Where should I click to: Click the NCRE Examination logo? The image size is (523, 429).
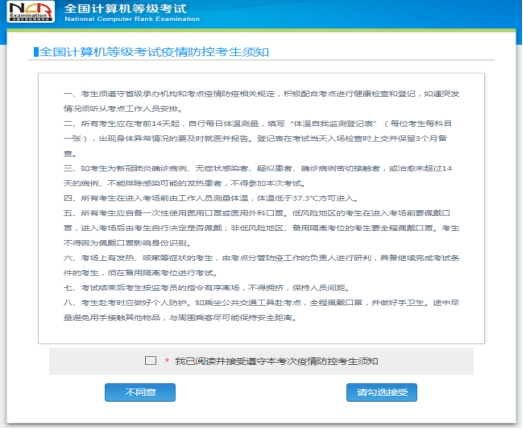(31, 12)
